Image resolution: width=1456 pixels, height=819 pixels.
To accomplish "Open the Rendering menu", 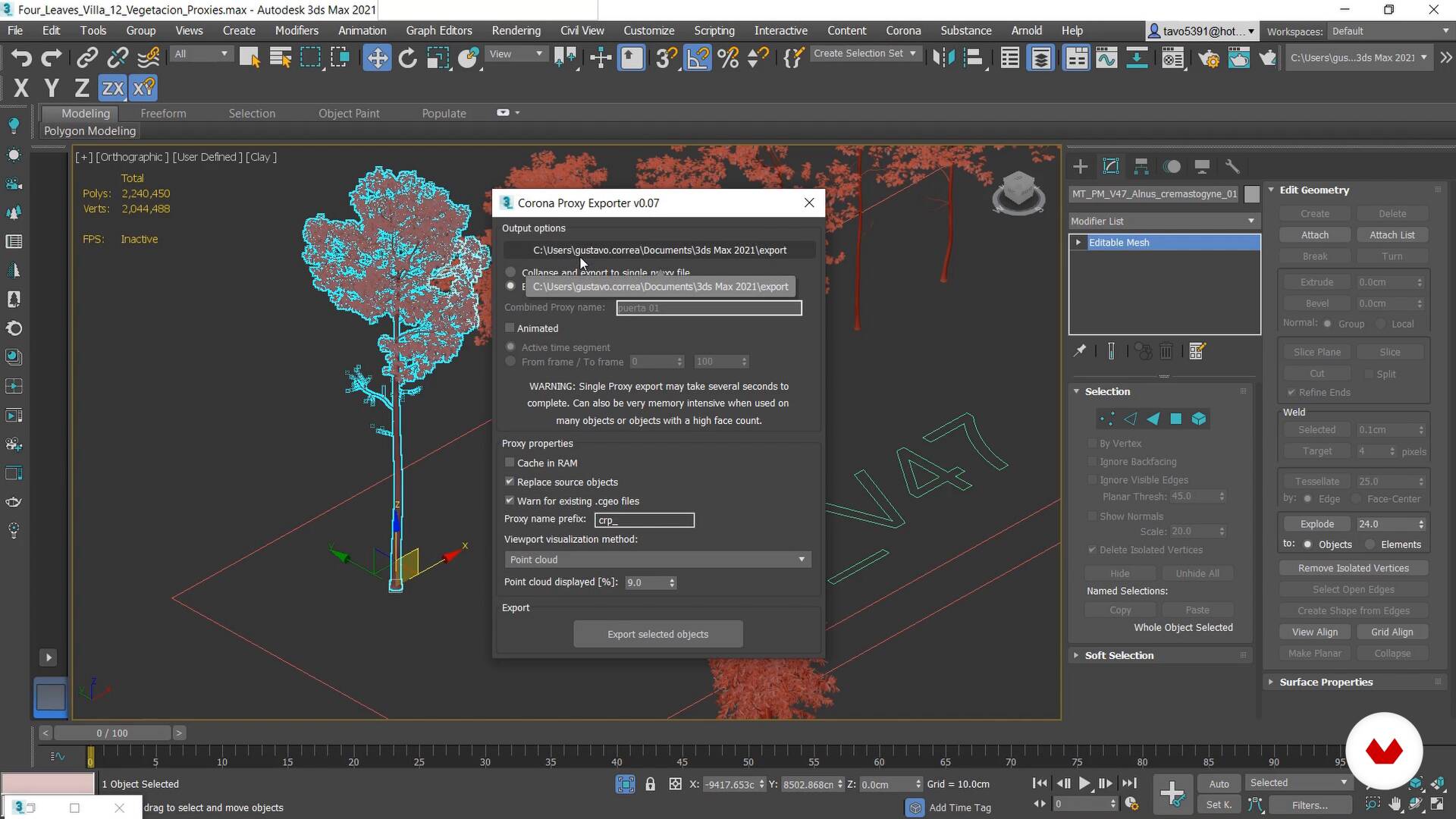I will click(x=516, y=30).
